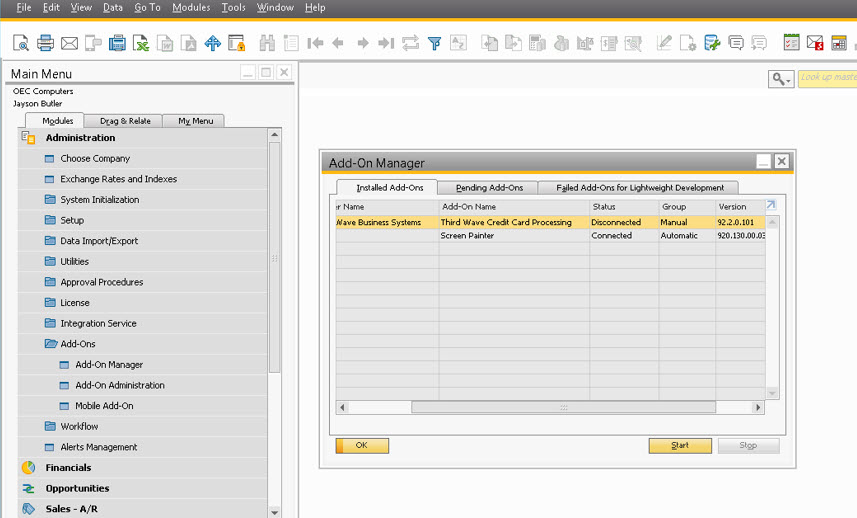Image resolution: width=857 pixels, height=518 pixels.
Task: Click the Print icon in toolbar
Action: coord(45,43)
